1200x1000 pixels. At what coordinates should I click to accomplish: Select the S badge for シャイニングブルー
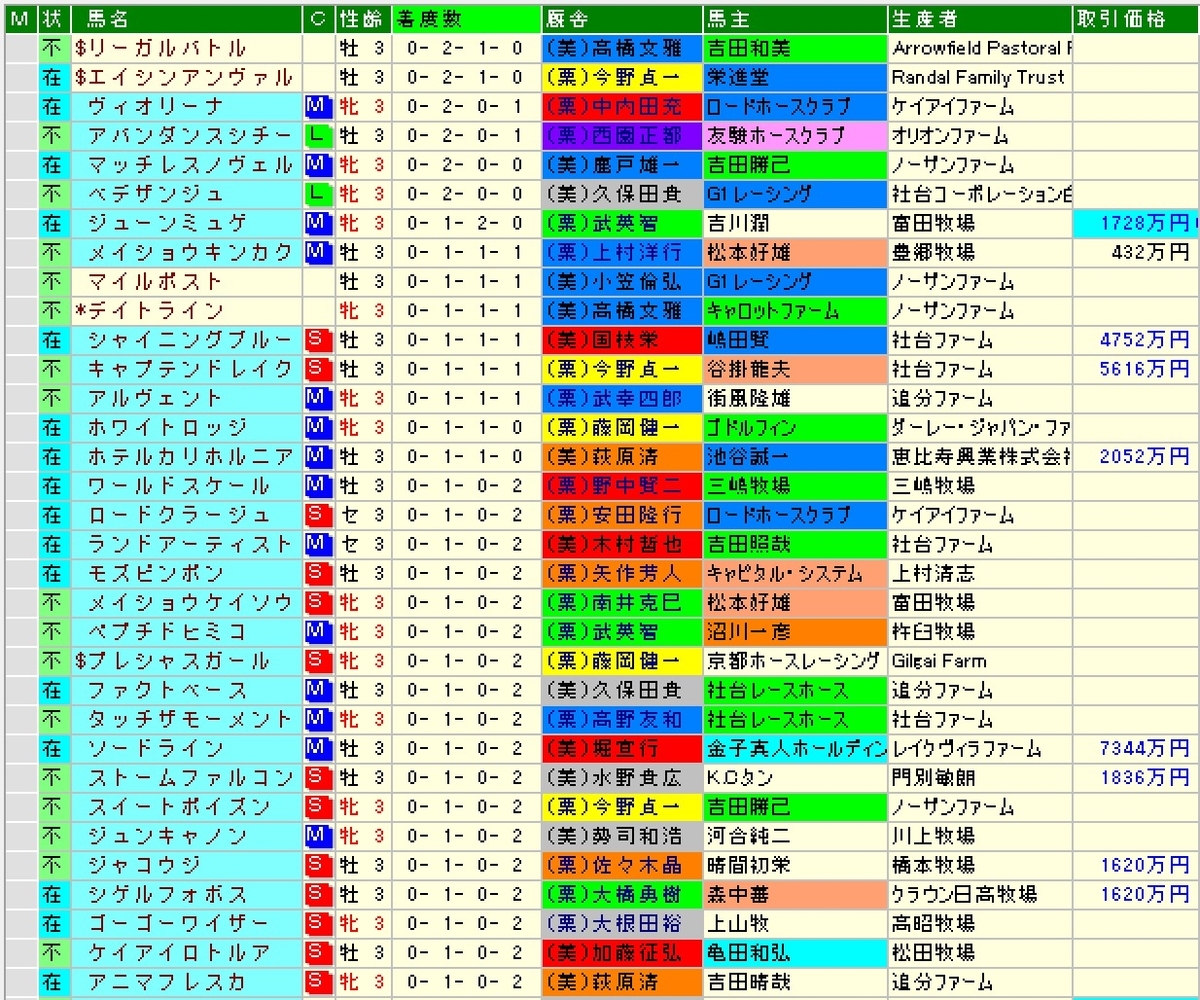click(x=317, y=340)
